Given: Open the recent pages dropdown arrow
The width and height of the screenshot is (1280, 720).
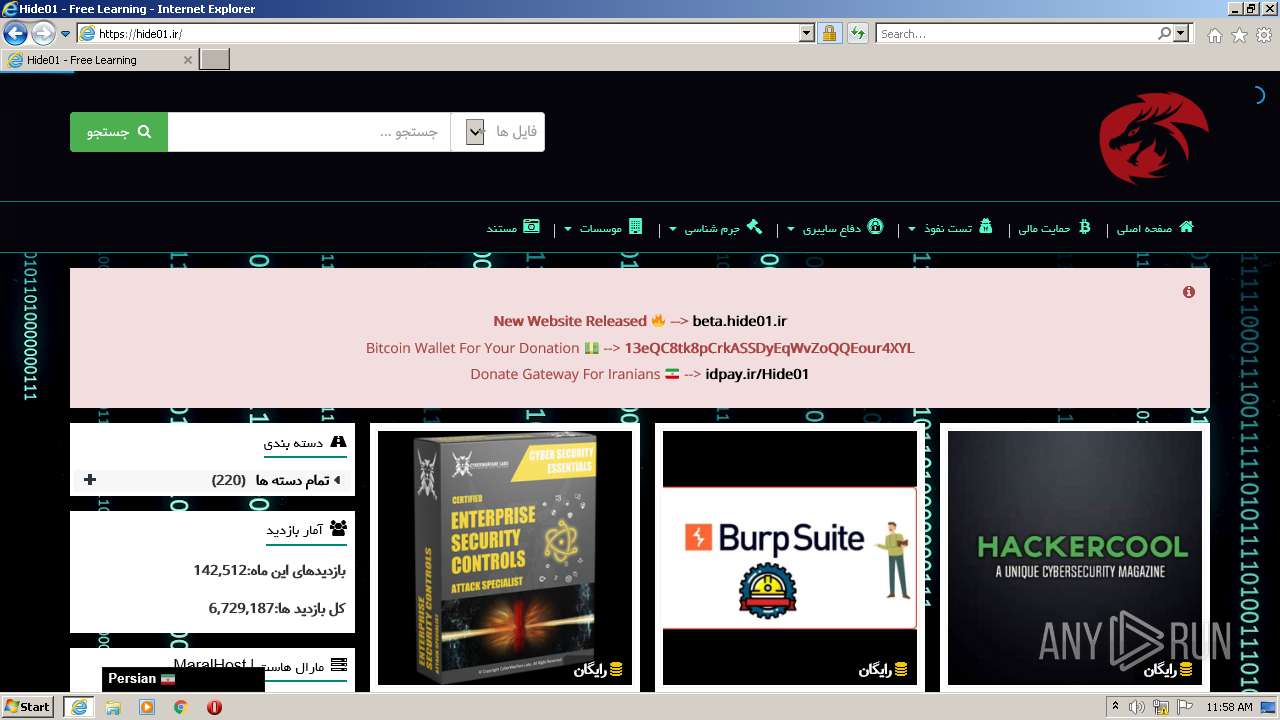Looking at the screenshot, I should (x=66, y=34).
